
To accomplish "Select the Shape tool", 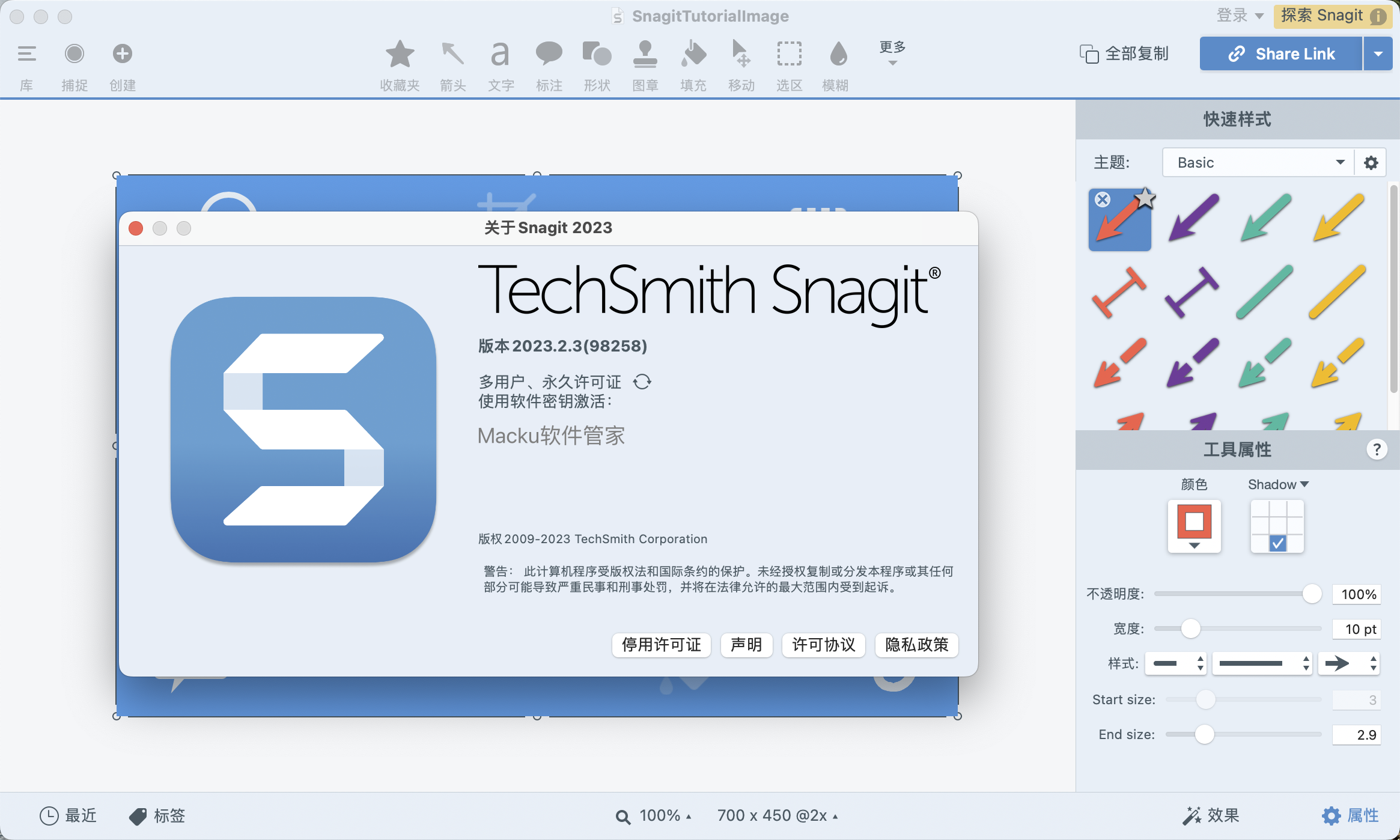I will point(597,54).
